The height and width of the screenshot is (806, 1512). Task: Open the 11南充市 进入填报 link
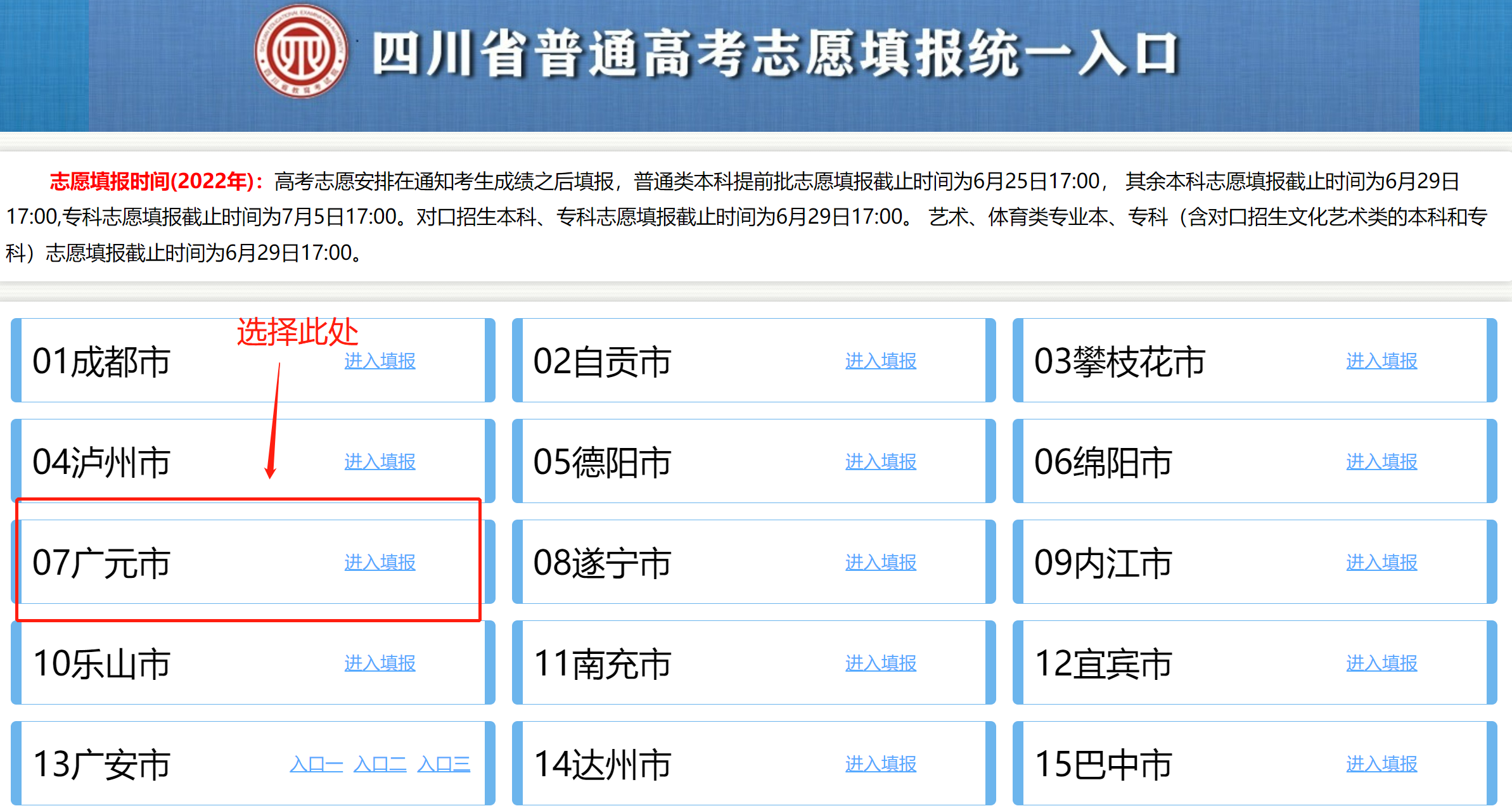point(880,663)
